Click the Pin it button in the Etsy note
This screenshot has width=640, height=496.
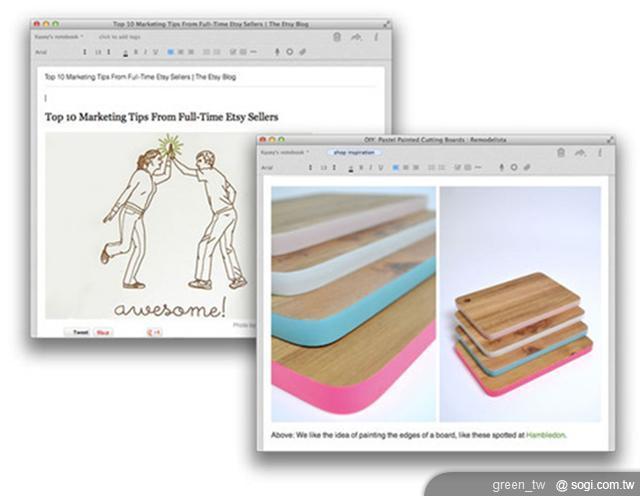pyautogui.click(x=103, y=332)
